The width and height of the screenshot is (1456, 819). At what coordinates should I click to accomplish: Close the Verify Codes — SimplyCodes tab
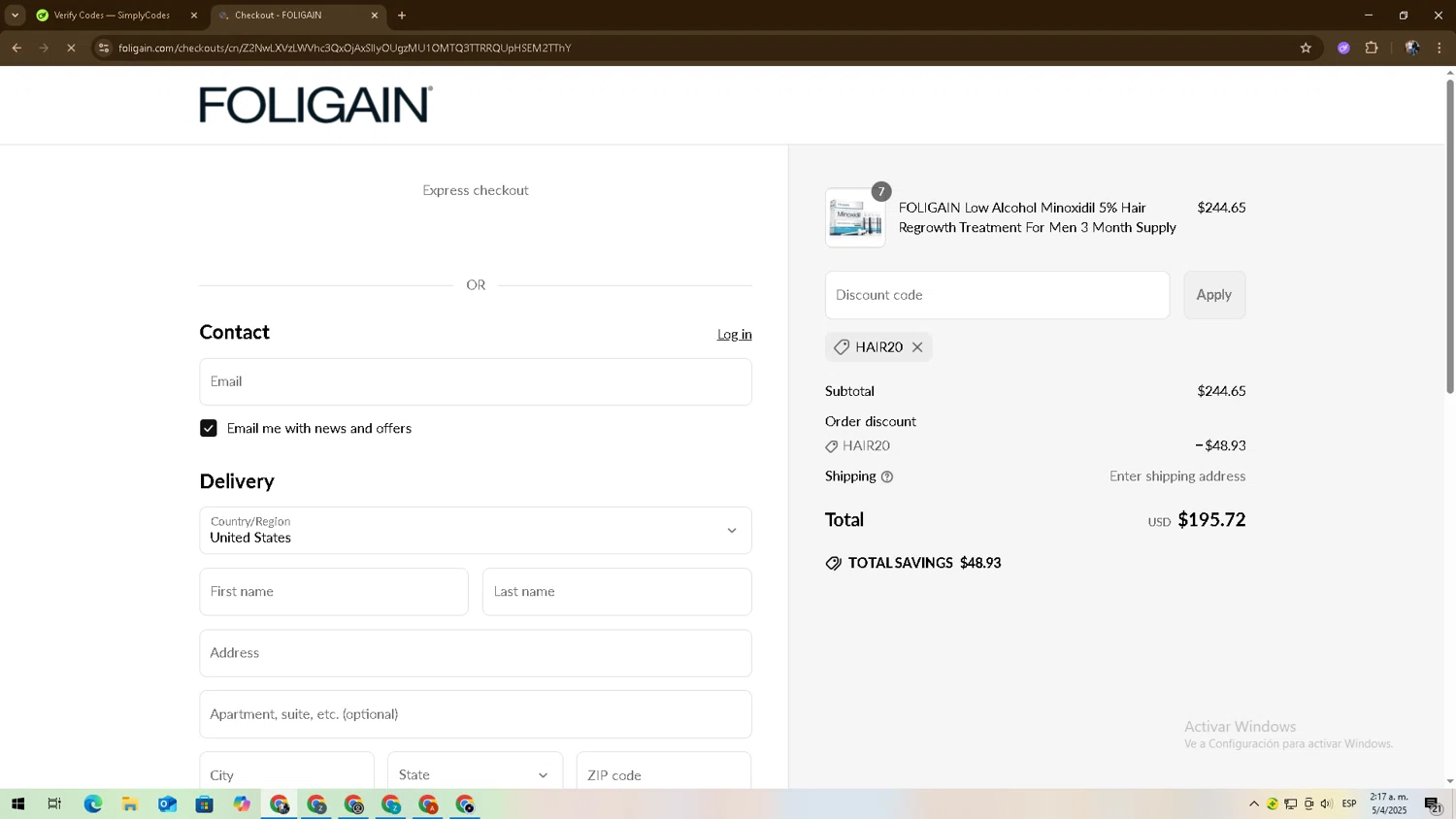tap(193, 16)
